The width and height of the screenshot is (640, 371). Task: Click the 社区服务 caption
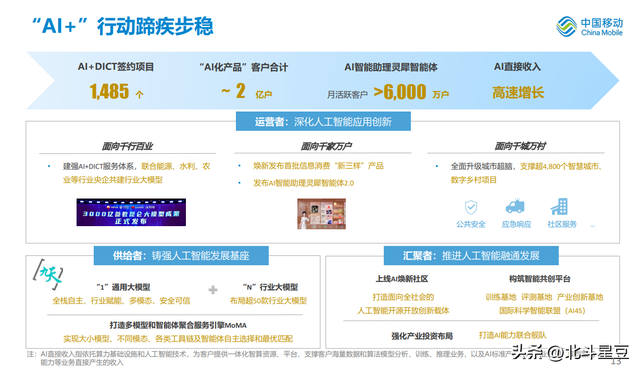coord(562,224)
